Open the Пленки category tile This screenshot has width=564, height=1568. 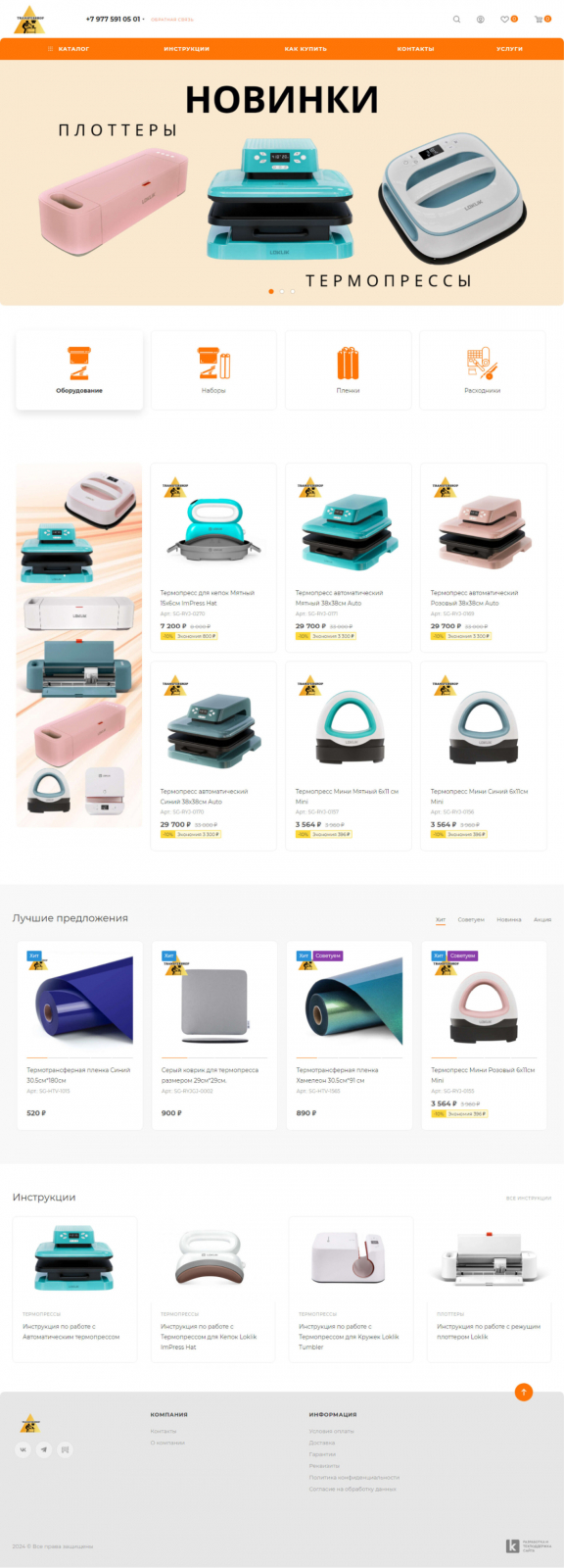coord(348,369)
